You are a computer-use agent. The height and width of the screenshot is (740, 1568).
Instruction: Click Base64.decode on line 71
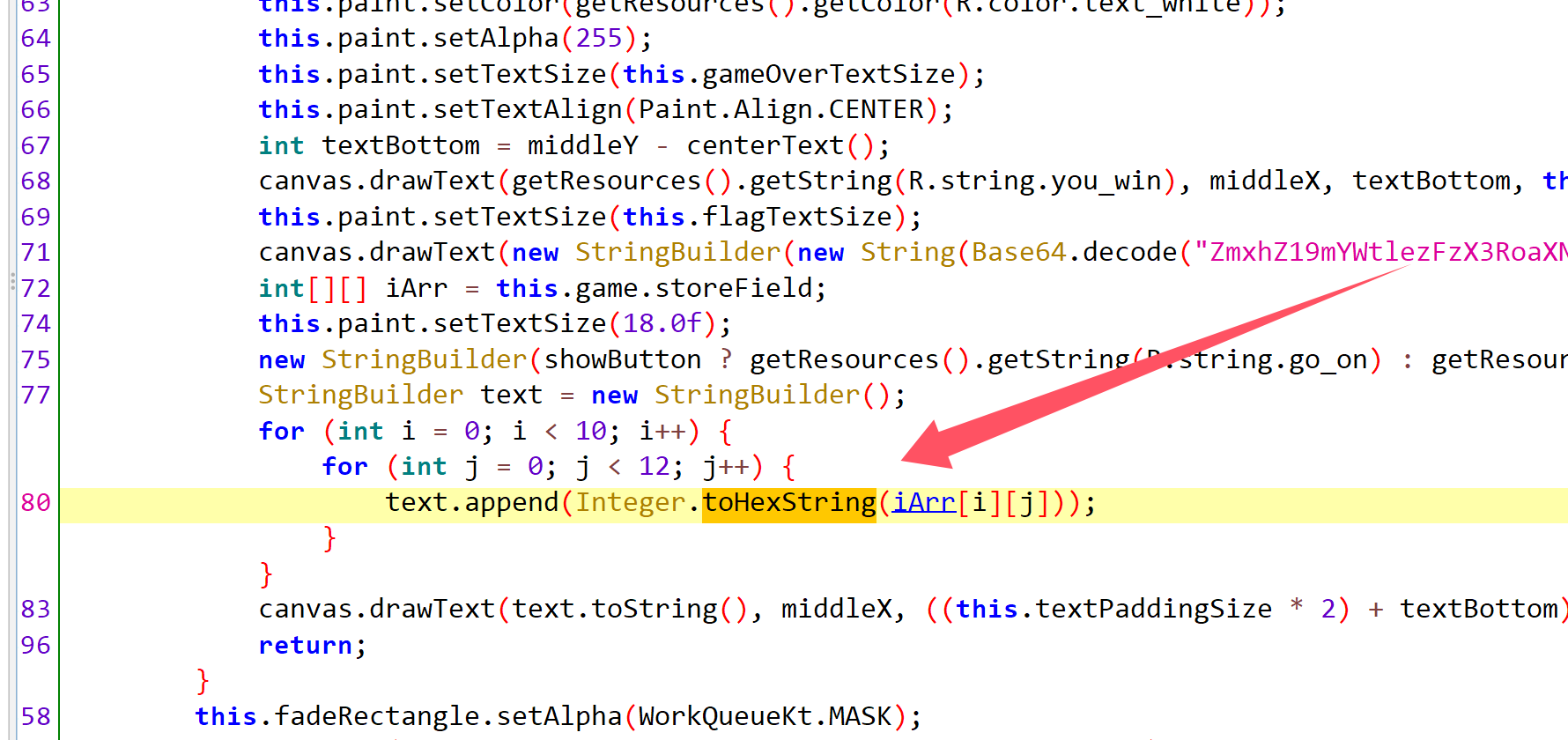click(1075, 252)
